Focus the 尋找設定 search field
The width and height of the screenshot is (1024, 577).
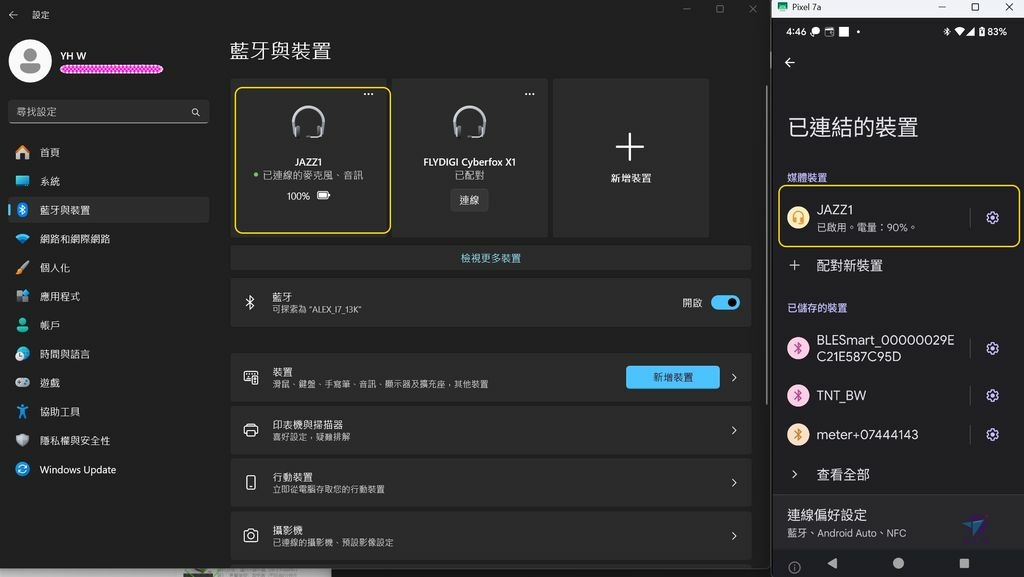[108, 112]
